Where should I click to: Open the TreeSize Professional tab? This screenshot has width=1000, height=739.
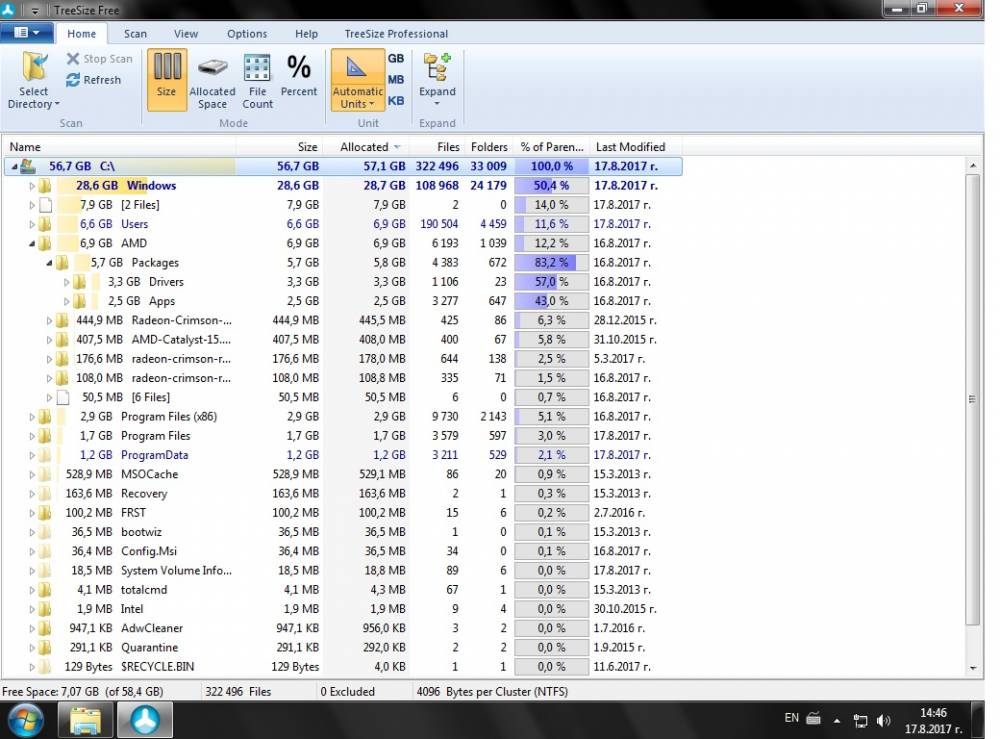(396, 34)
